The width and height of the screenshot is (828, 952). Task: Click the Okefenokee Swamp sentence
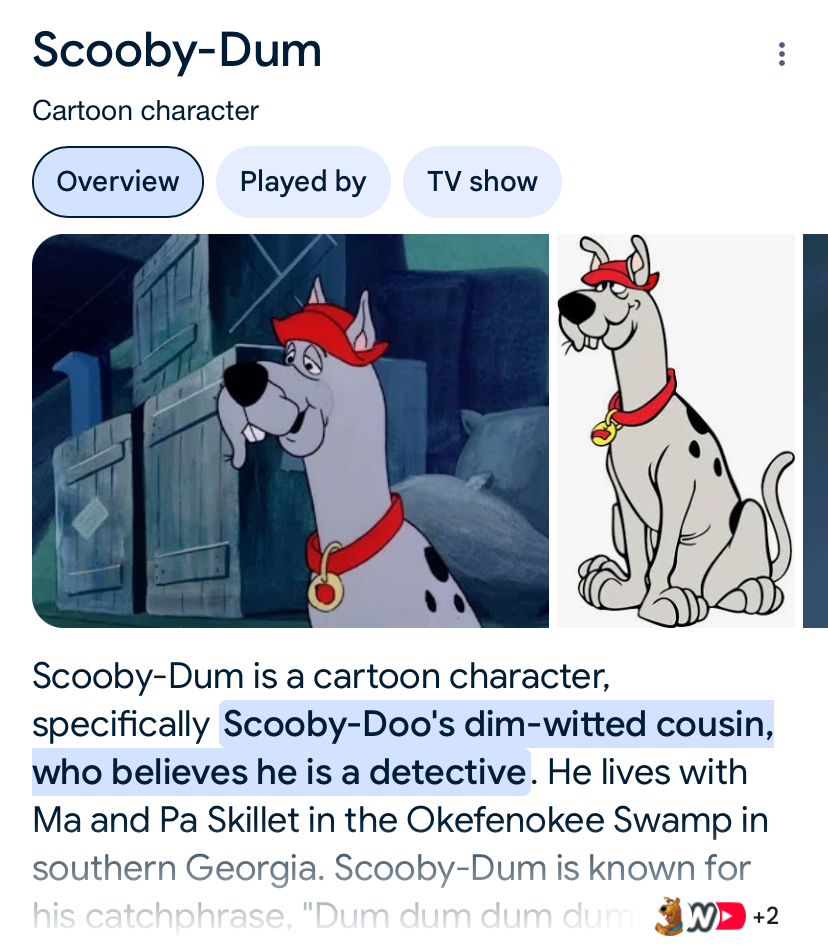[x=401, y=820]
